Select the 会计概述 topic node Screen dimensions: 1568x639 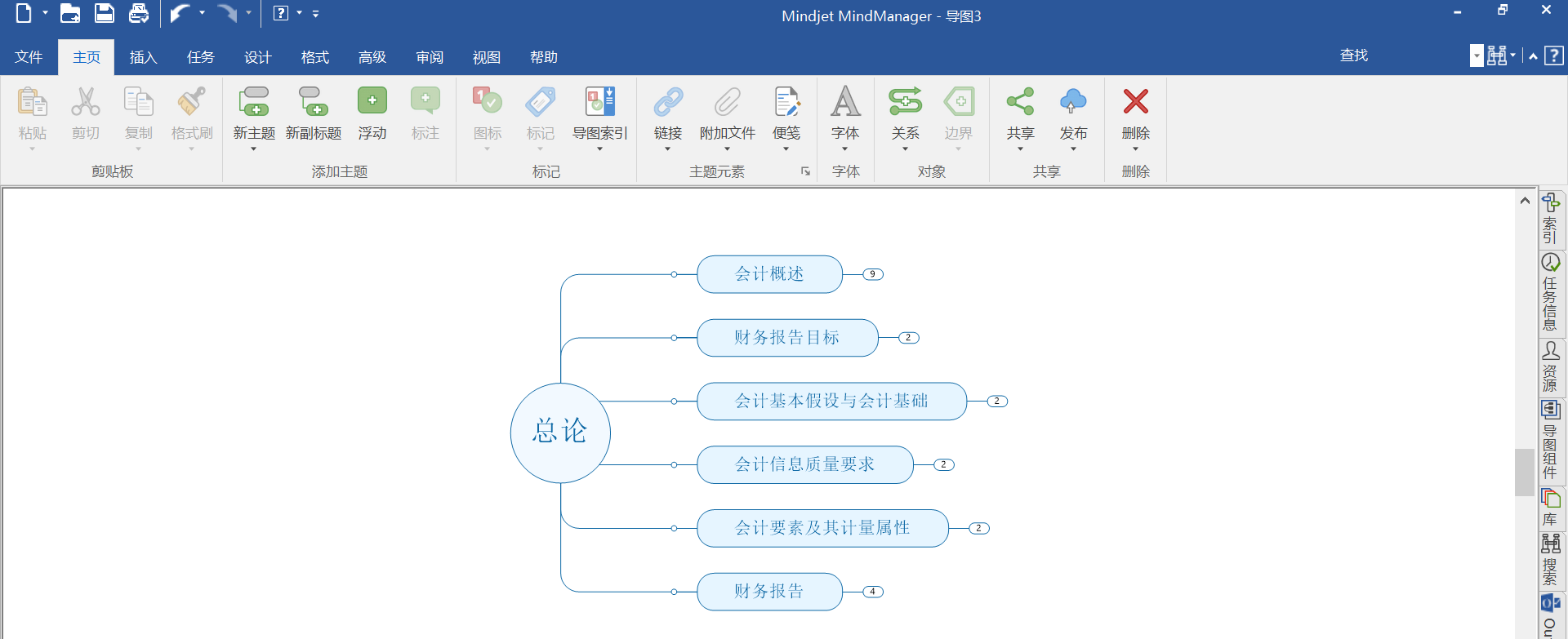pos(769,274)
